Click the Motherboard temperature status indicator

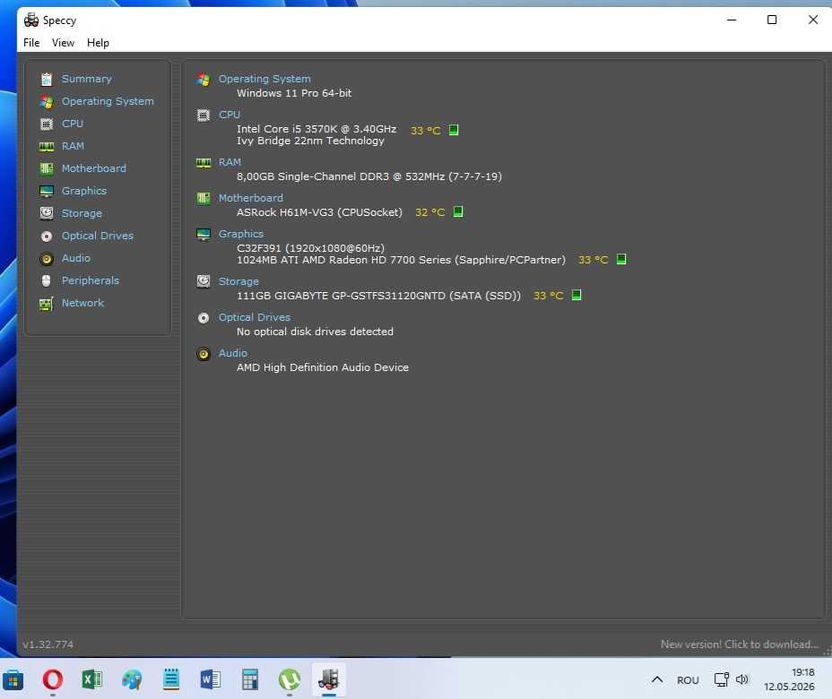tap(458, 212)
